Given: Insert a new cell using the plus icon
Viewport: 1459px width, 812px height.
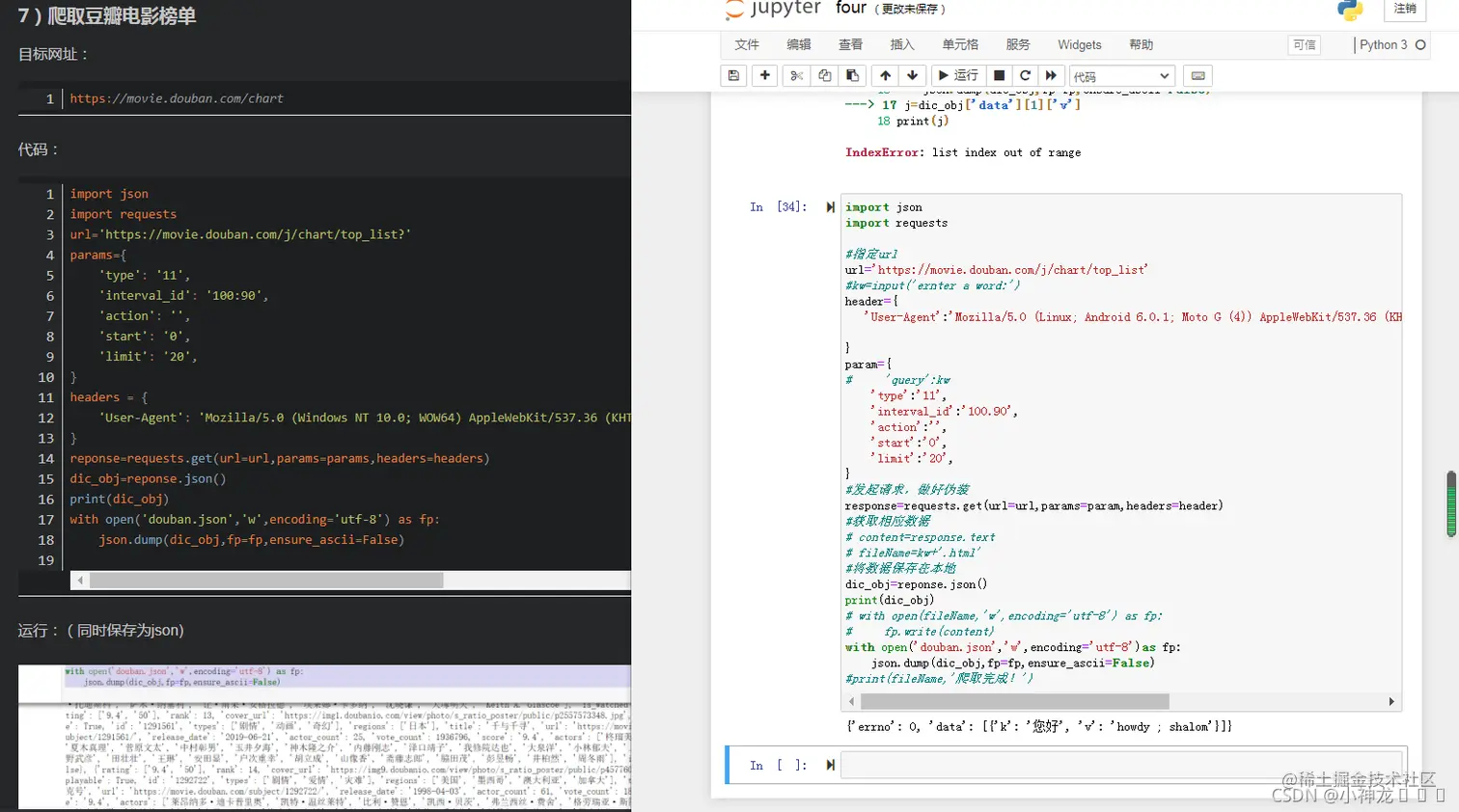Looking at the screenshot, I should click(x=765, y=75).
